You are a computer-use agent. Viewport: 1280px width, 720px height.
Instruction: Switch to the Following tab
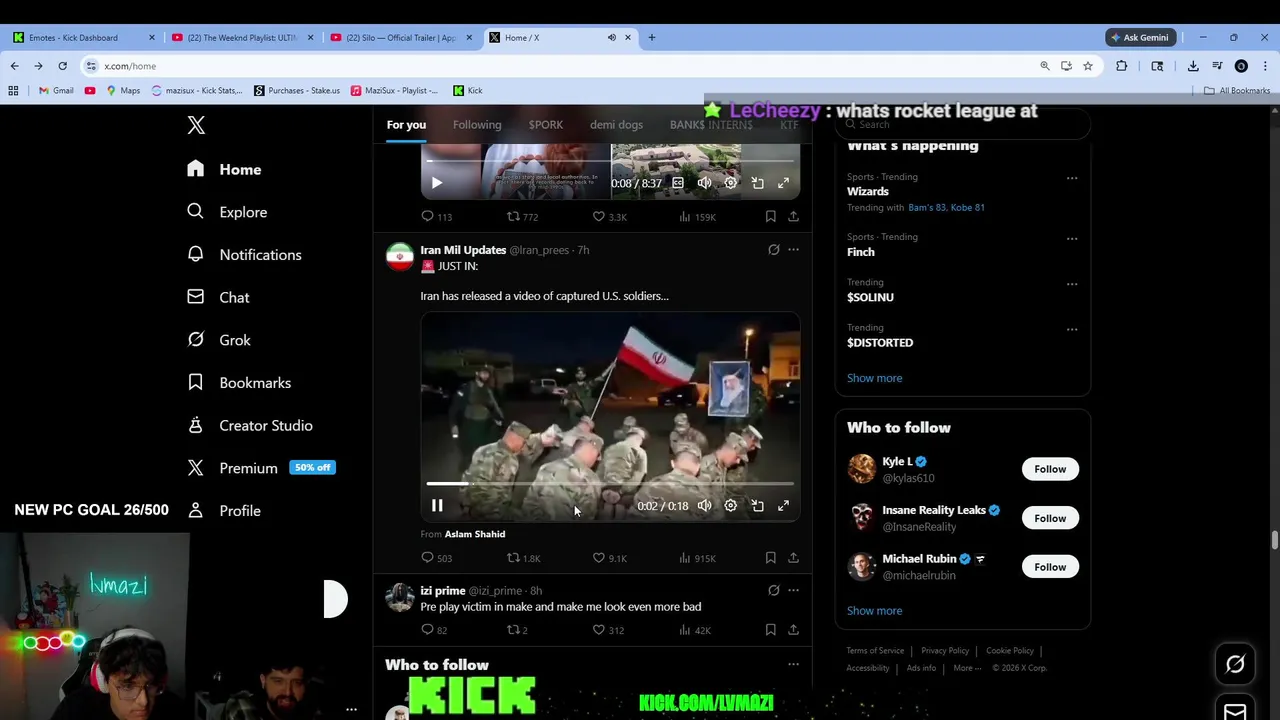click(x=477, y=125)
